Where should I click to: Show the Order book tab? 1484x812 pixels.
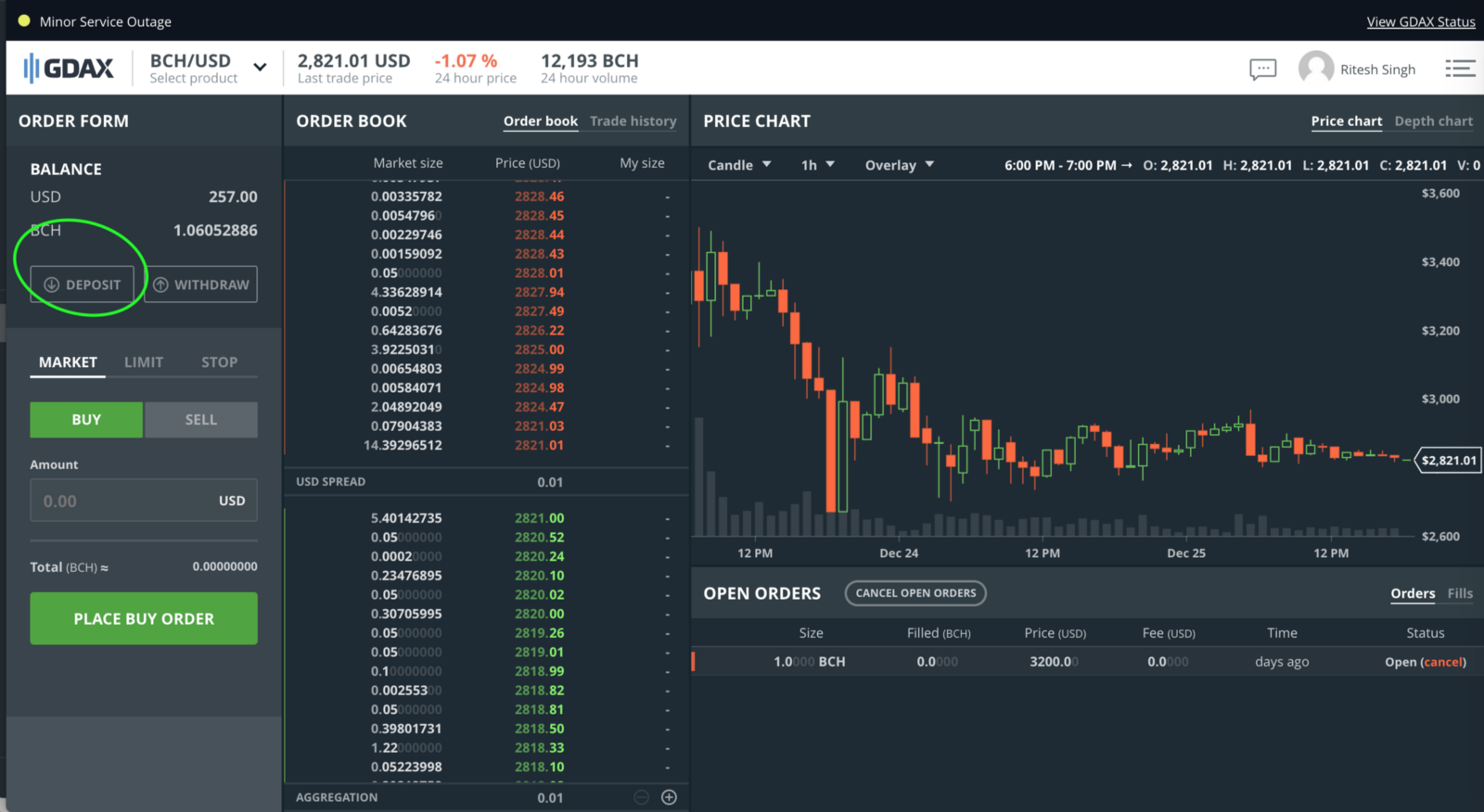541,121
